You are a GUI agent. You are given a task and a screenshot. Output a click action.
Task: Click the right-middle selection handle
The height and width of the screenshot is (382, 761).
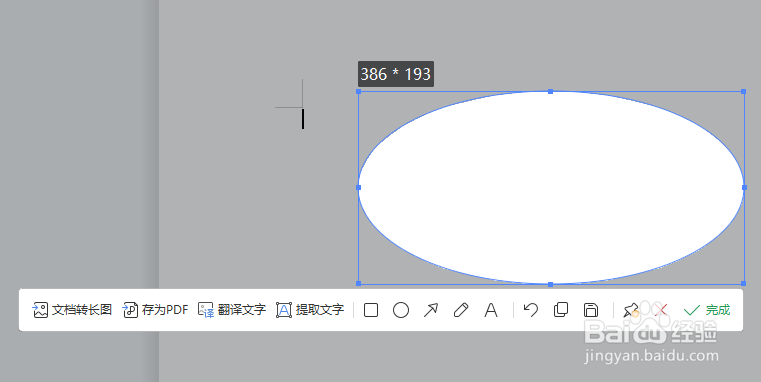(744, 187)
